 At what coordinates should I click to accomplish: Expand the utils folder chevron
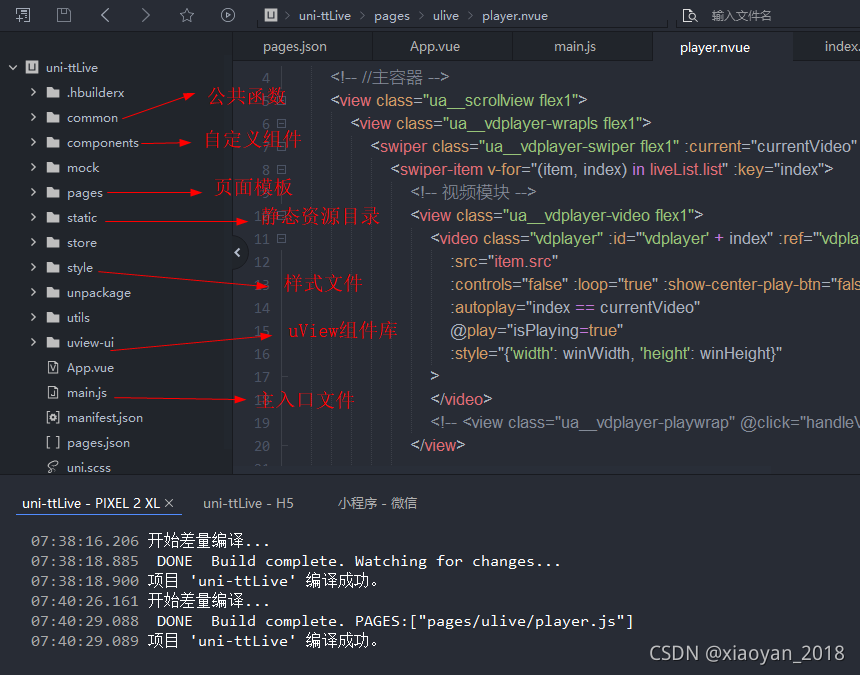(33, 317)
